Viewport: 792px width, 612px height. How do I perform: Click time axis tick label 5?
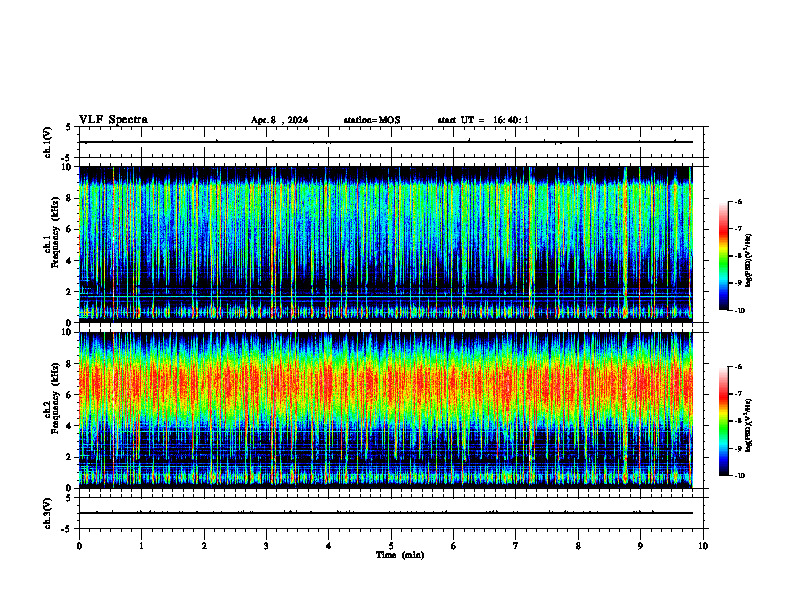click(x=391, y=546)
